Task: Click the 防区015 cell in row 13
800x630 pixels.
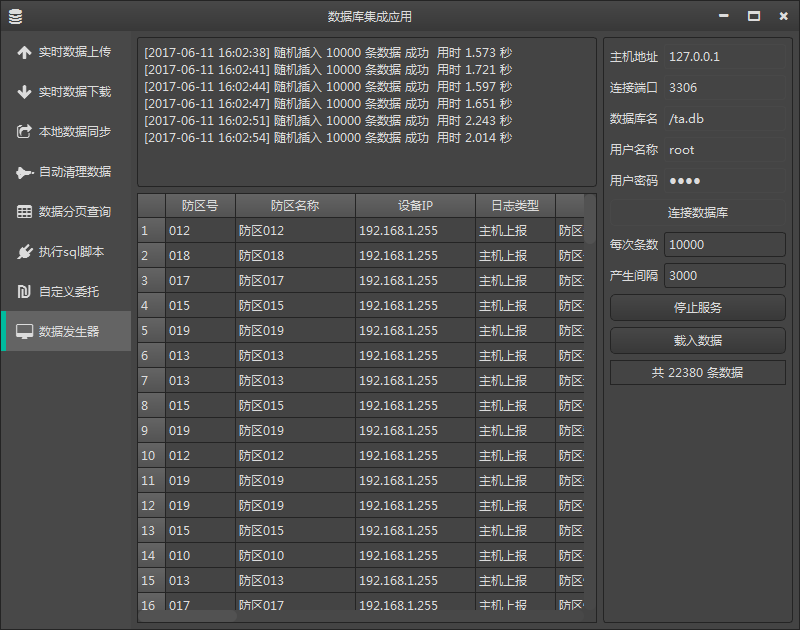Action: pyautogui.click(x=295, y=531)
